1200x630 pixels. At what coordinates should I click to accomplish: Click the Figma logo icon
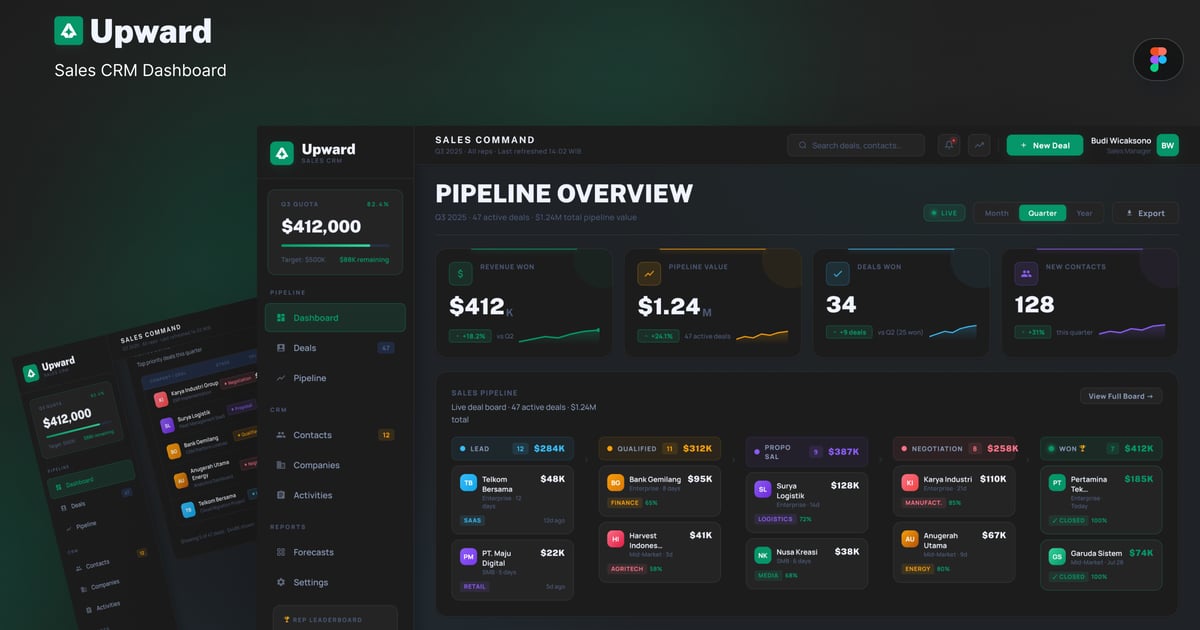[1158, 59]
